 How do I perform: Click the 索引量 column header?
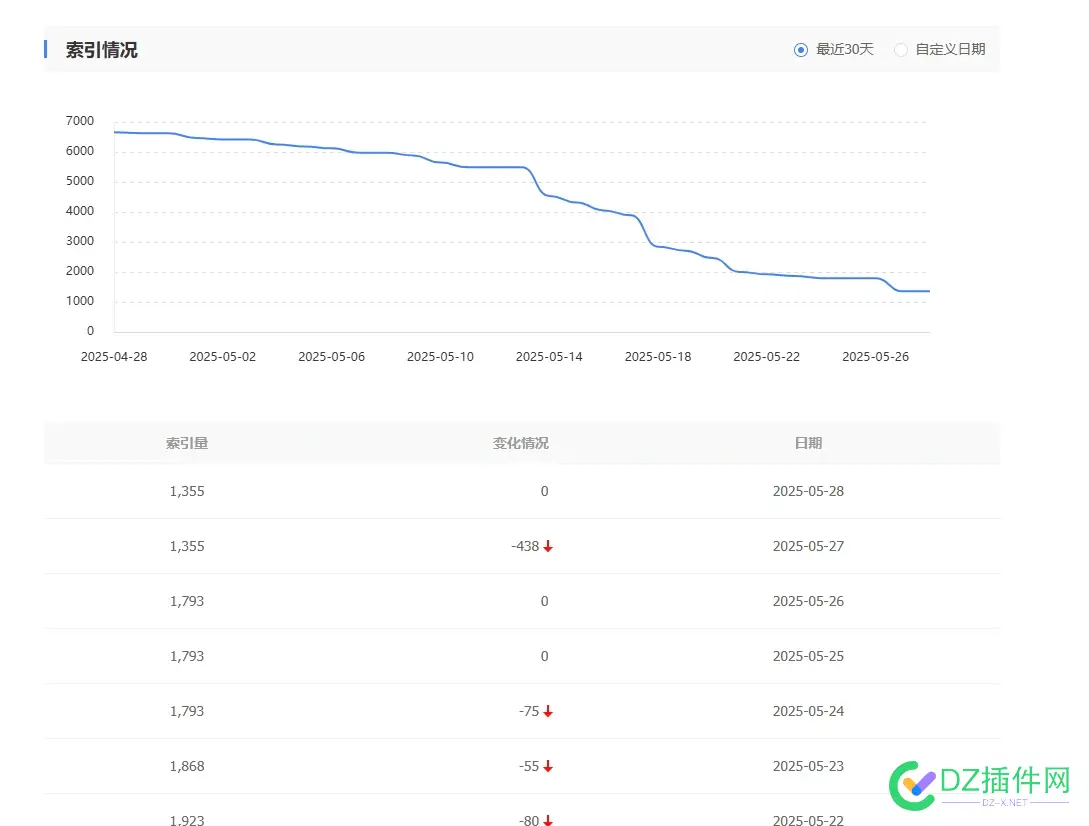(x=187, y=443)
